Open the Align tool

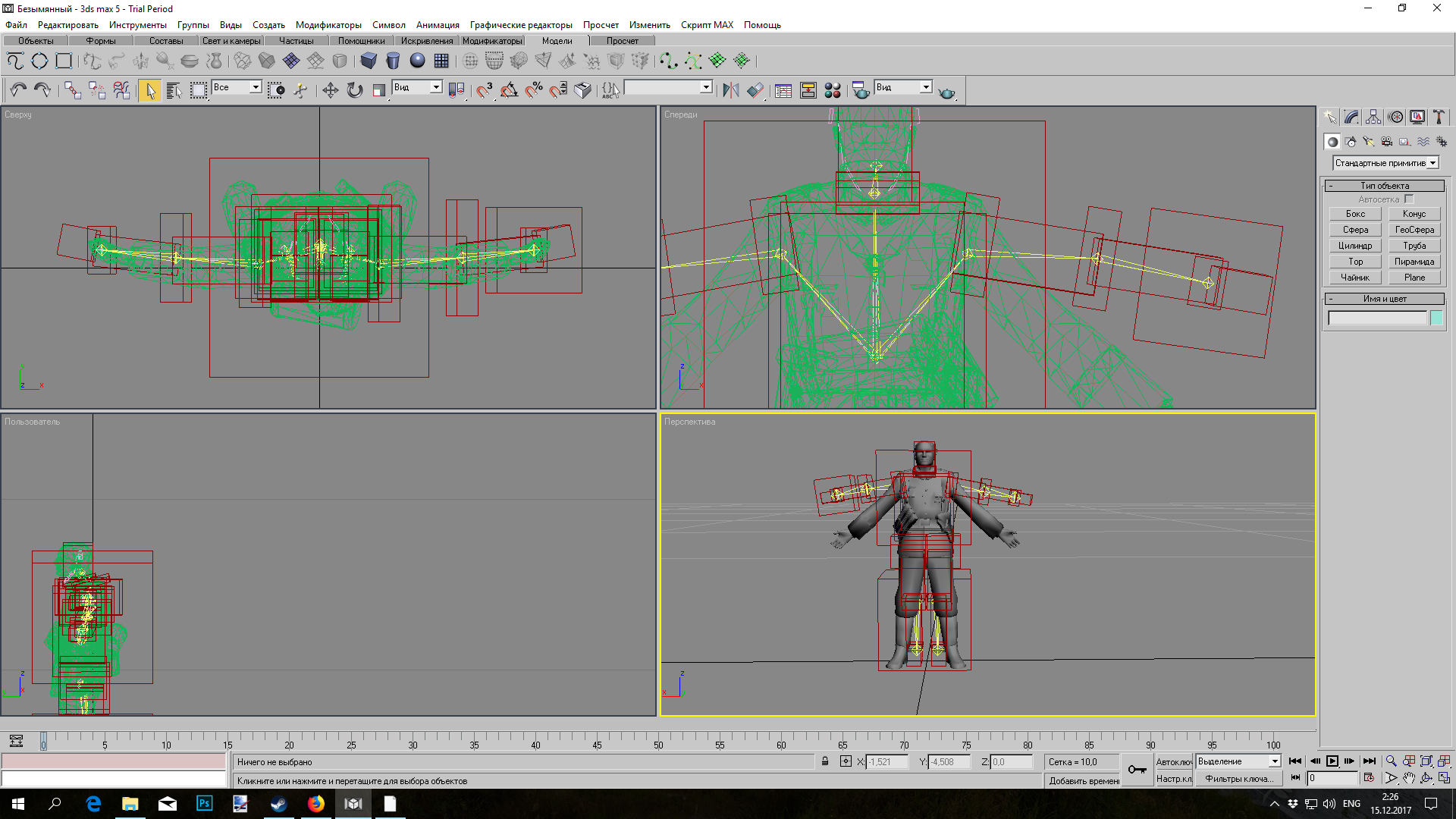pyautogui.click(x=755, y=90)
